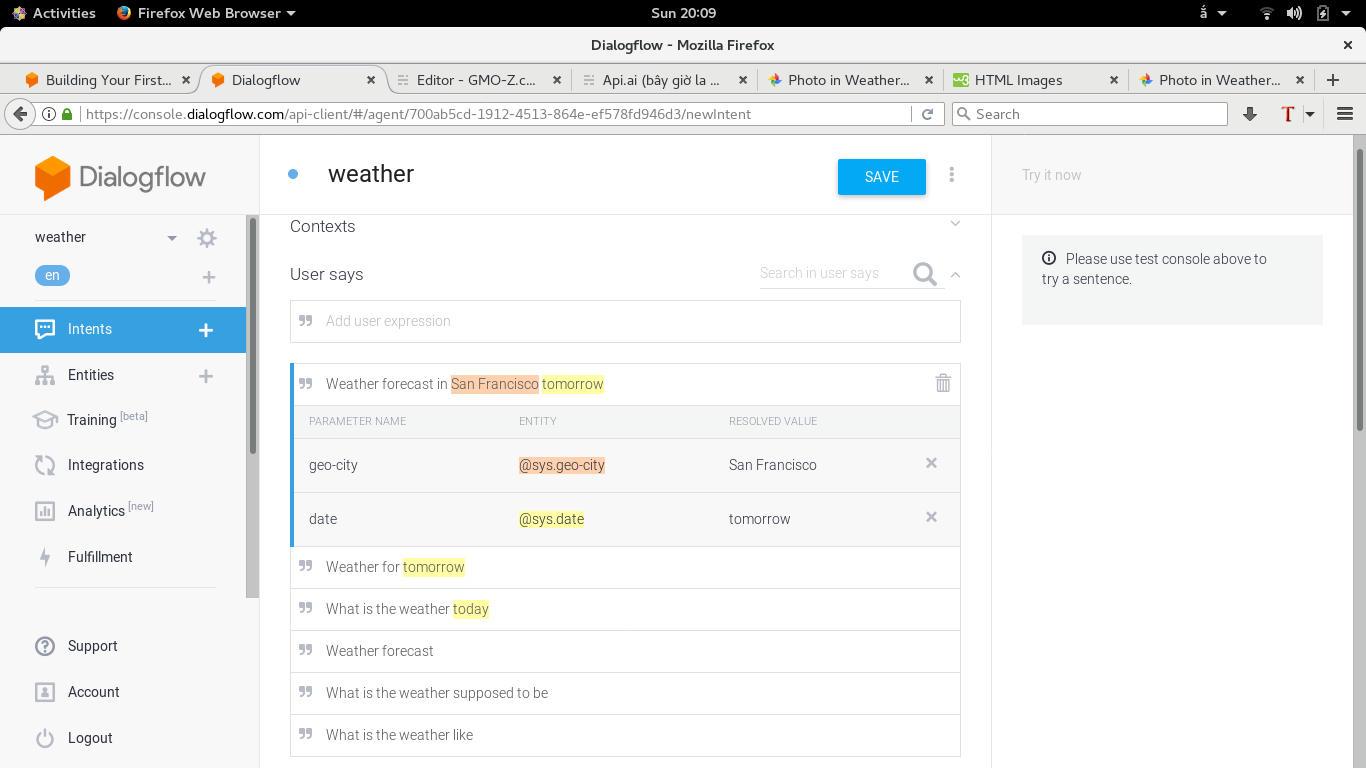Click the Integrations sync icon

45,465
